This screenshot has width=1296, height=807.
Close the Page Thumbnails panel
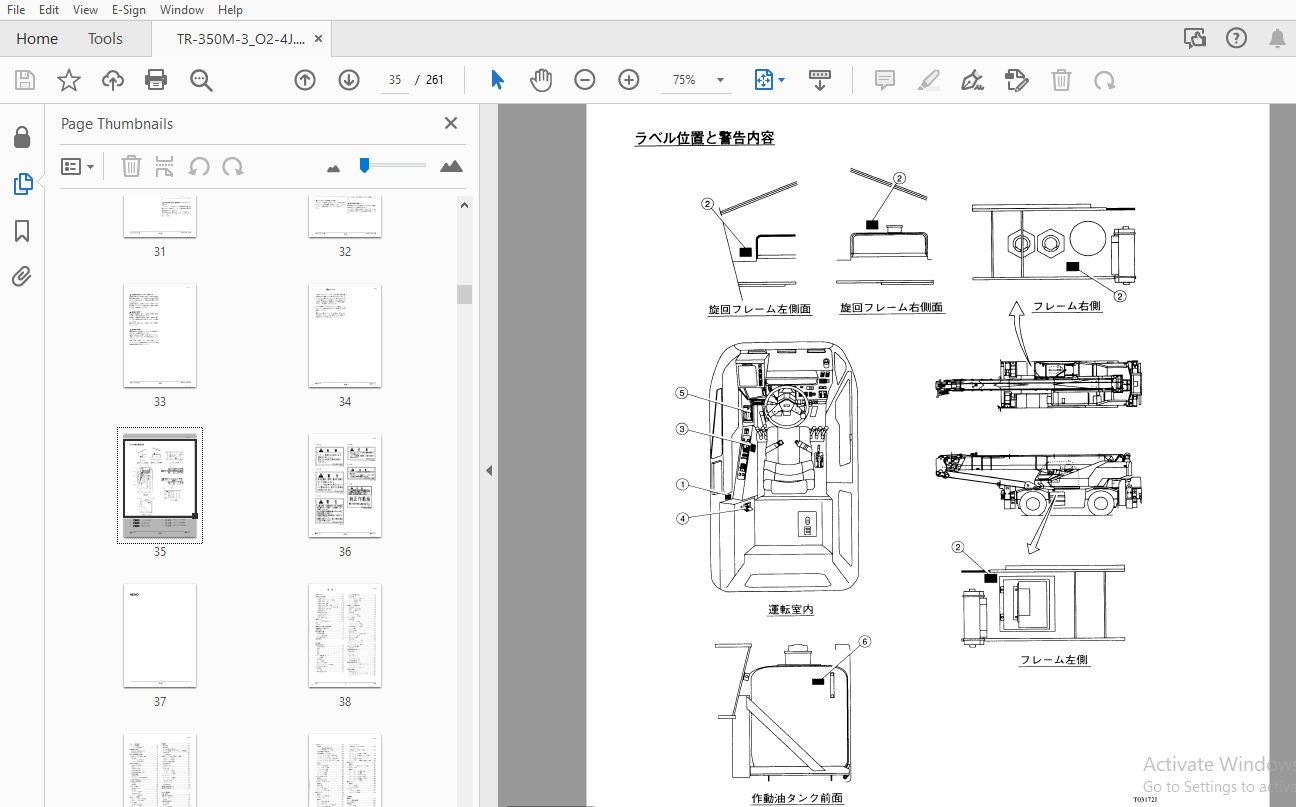[x=451, y=123]
